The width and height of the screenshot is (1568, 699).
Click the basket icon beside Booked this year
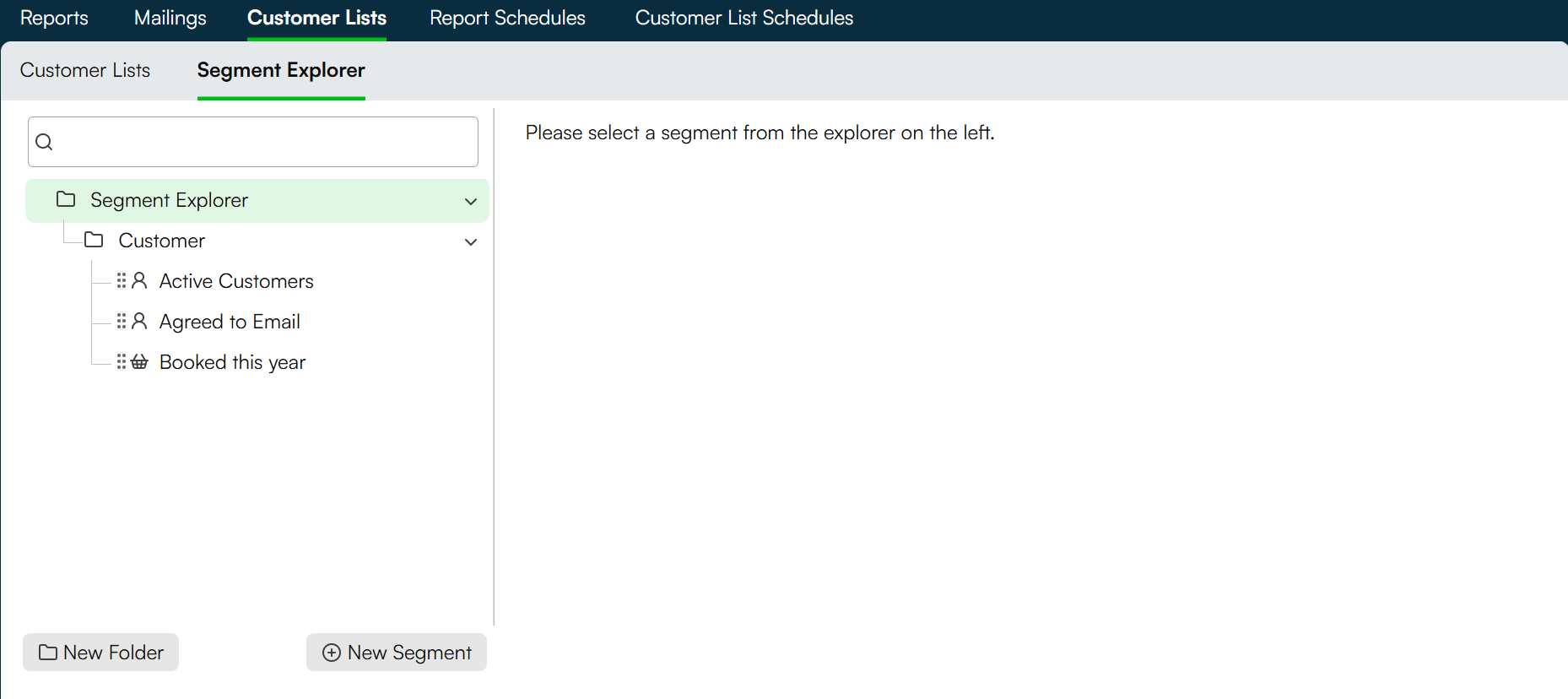click(140, 361)
